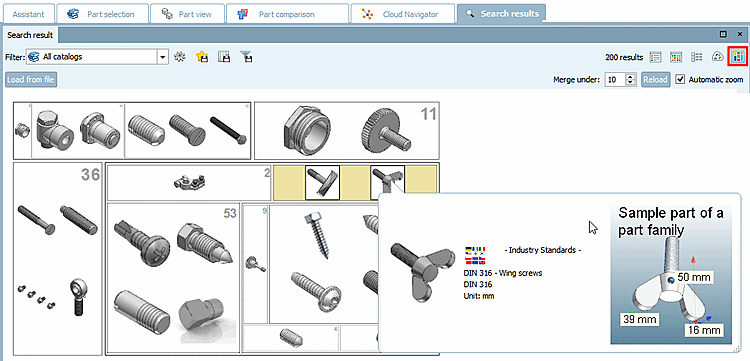750x361 pixels.
Task: Click the Reload button
Action: 655,79
